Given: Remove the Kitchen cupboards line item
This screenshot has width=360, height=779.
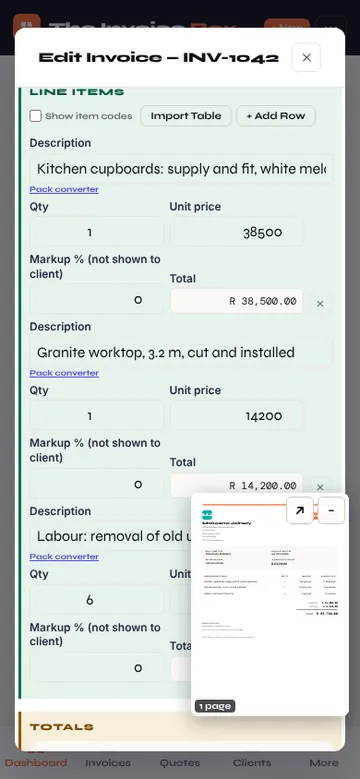Looking at the screenshot, I should coord(320,304).
